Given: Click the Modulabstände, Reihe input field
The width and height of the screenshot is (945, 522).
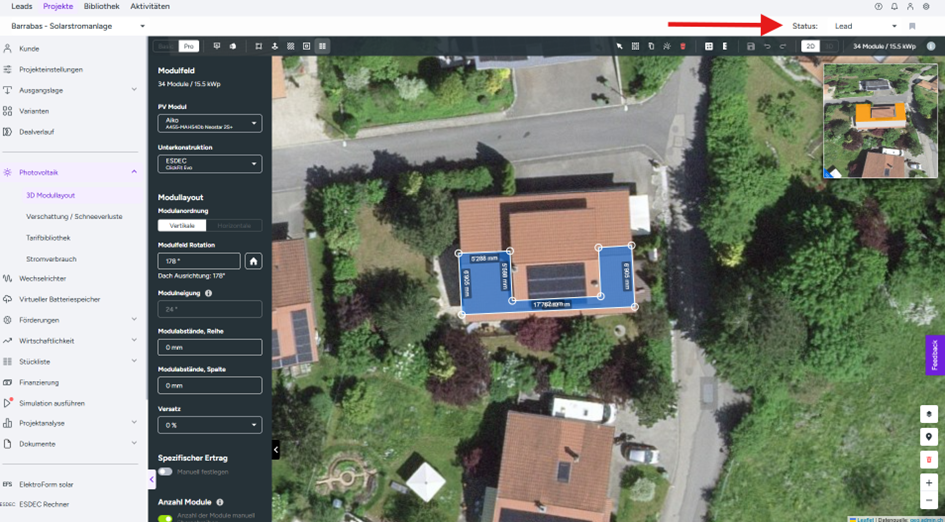Looking at the screenshot, I should point(210,347).
